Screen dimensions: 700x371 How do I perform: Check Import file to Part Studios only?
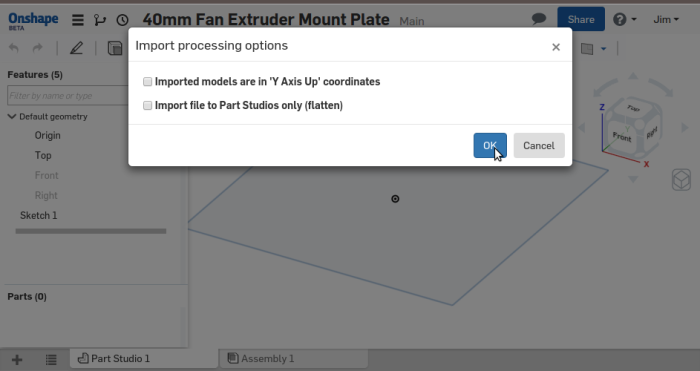pyautogui.click(x=147, y=105)
